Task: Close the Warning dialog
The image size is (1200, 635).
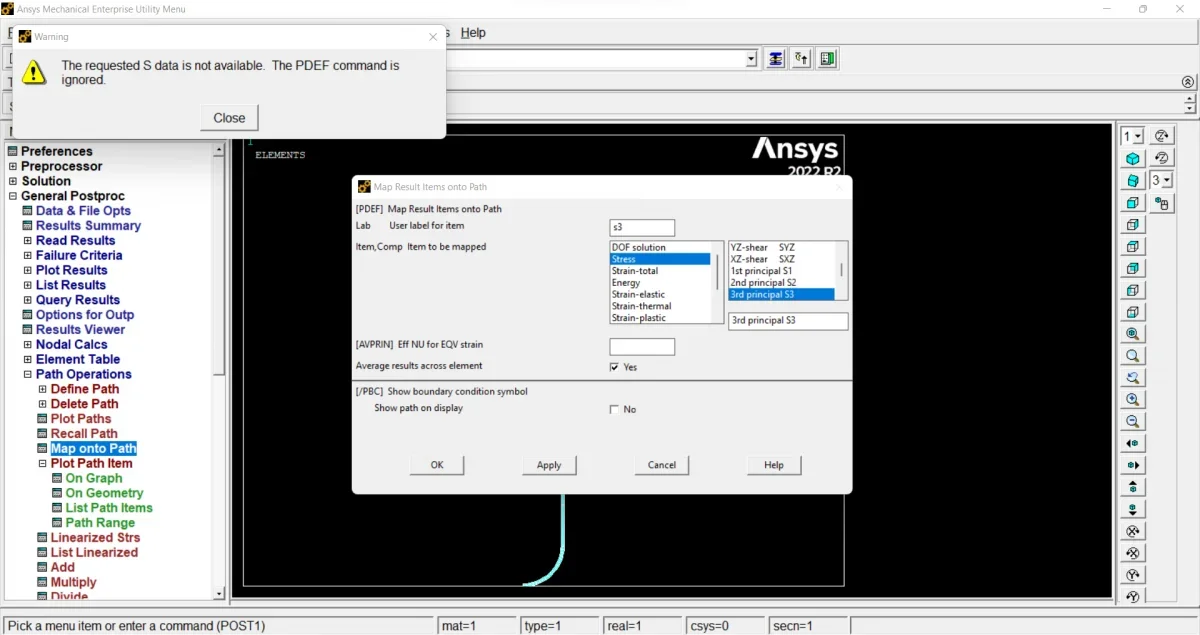Action: pos(229,117)
